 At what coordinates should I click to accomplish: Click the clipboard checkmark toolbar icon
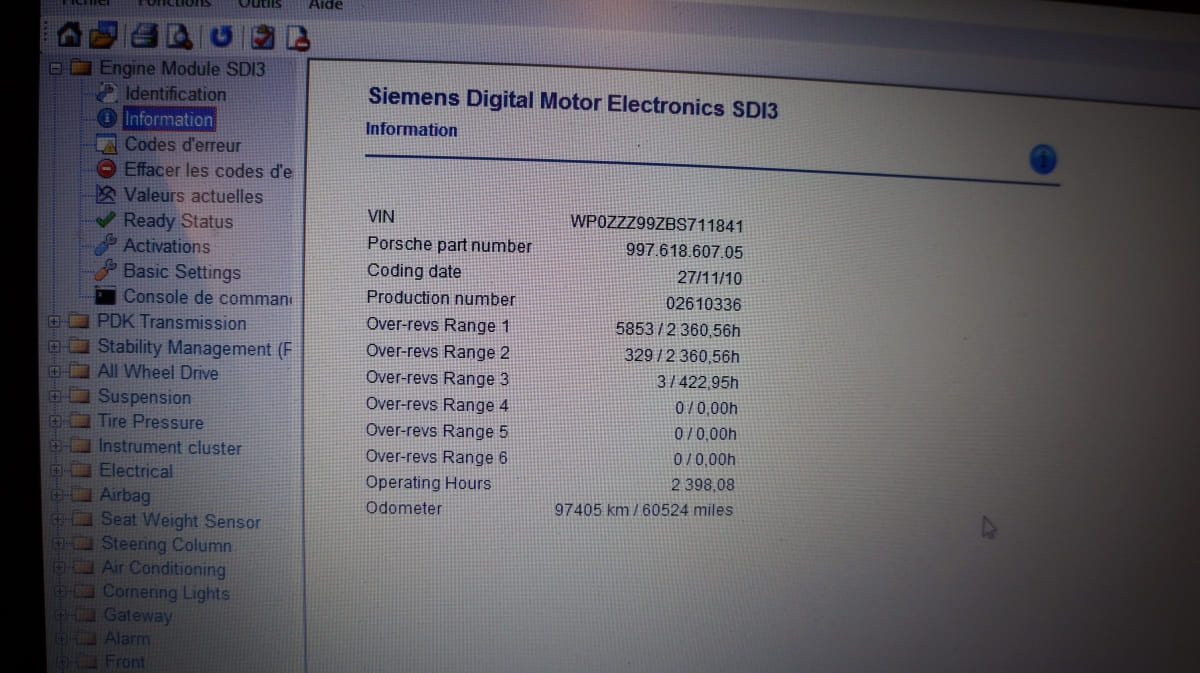click(264, 39)
